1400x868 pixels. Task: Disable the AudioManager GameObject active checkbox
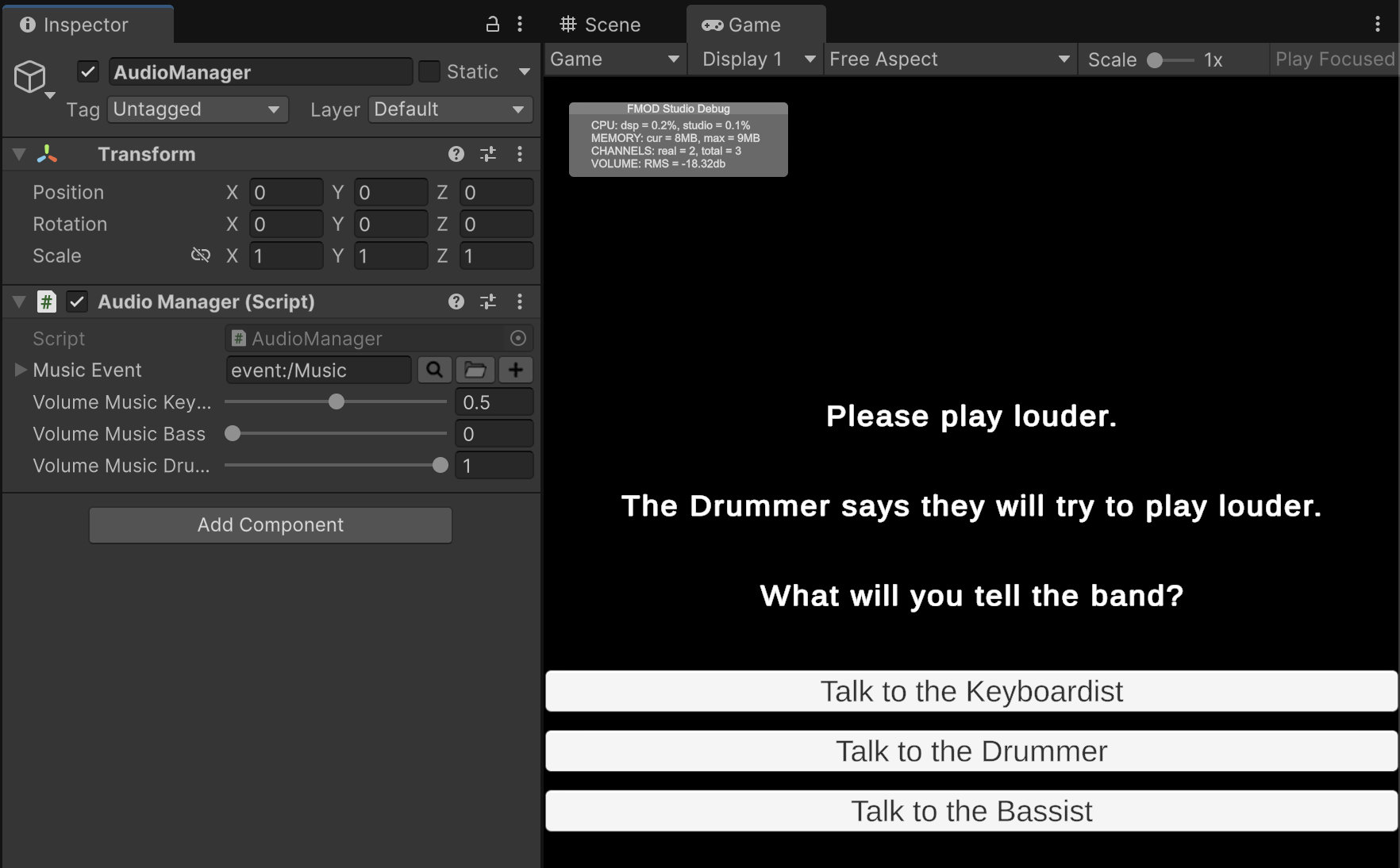coord(88,72)
